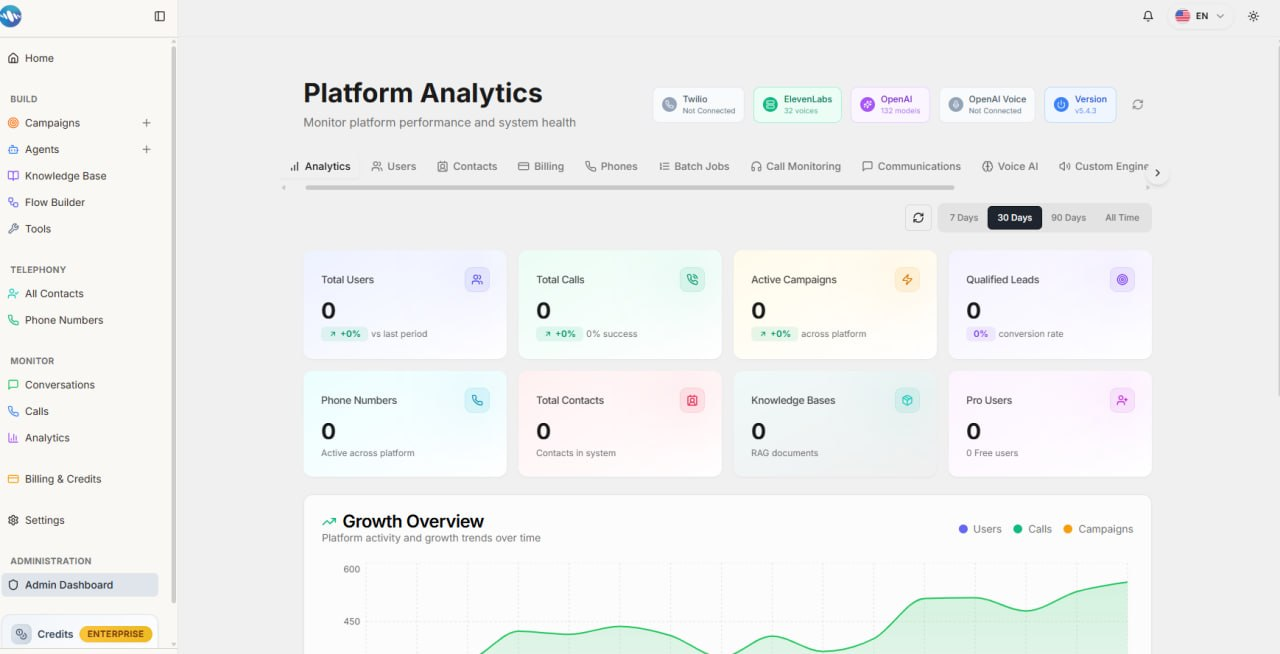
Task: Refresh analytics data beside 7 Days
Action: (918, 217)
